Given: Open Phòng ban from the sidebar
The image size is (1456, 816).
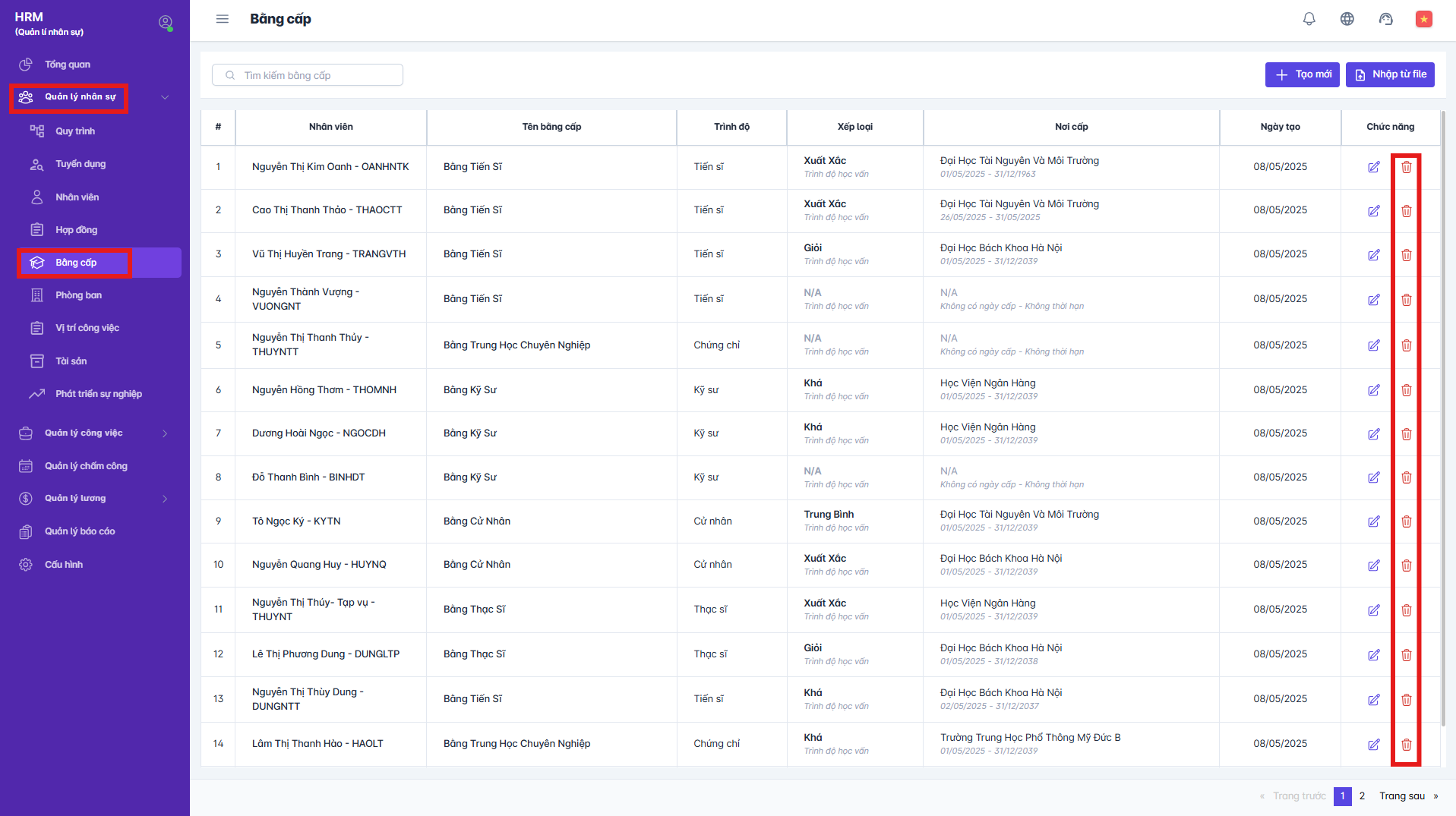Looking at the screenshot, I should click(x=78, y=295).
